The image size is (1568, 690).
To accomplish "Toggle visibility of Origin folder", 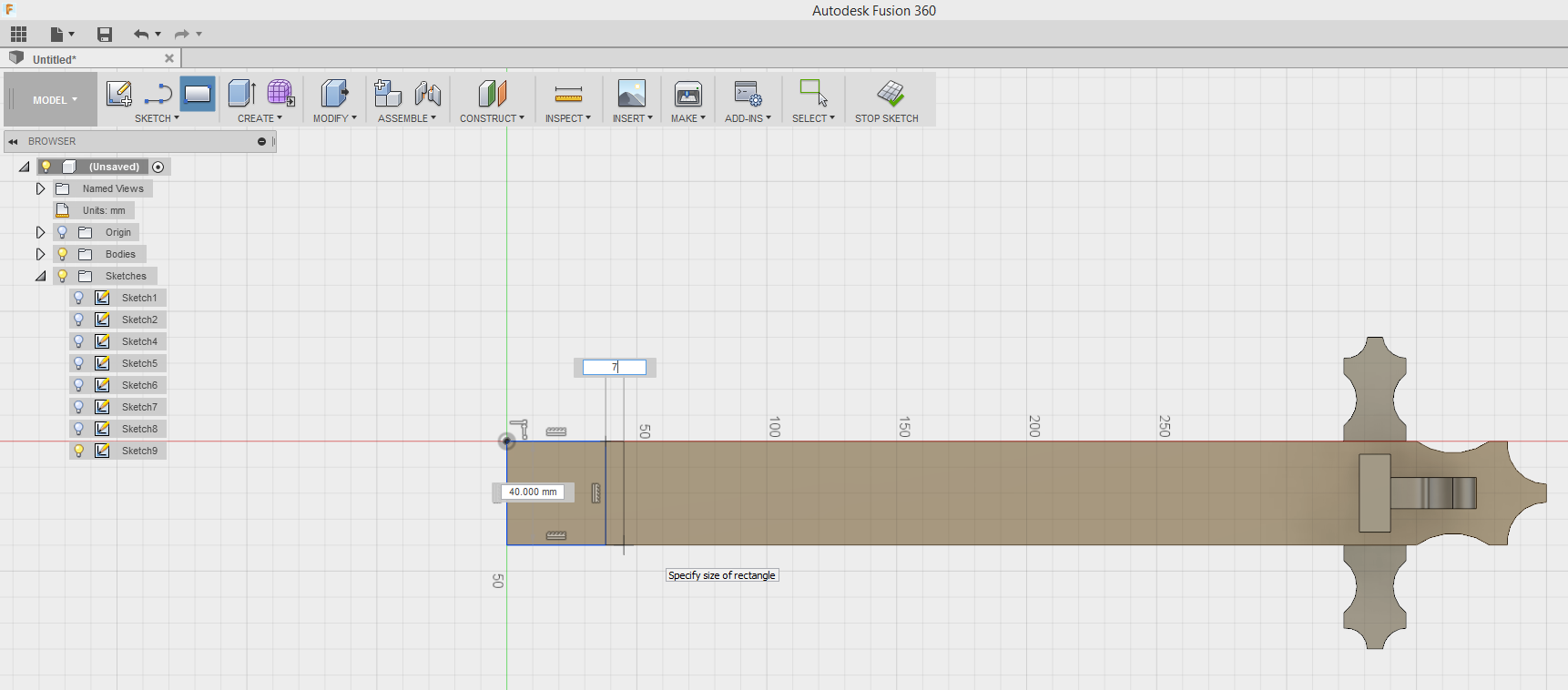I will 63,232.
